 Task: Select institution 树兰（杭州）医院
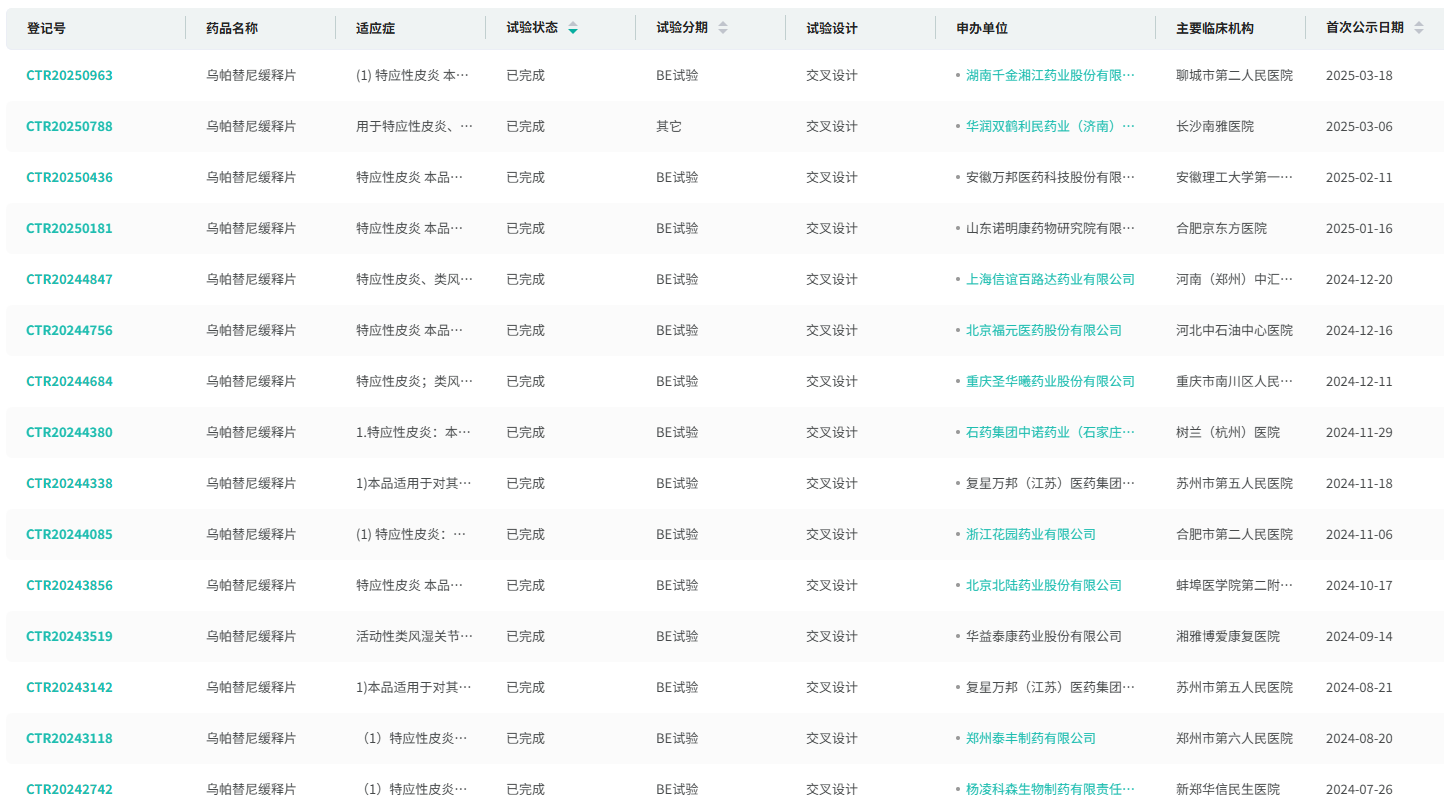(1228, 432)
